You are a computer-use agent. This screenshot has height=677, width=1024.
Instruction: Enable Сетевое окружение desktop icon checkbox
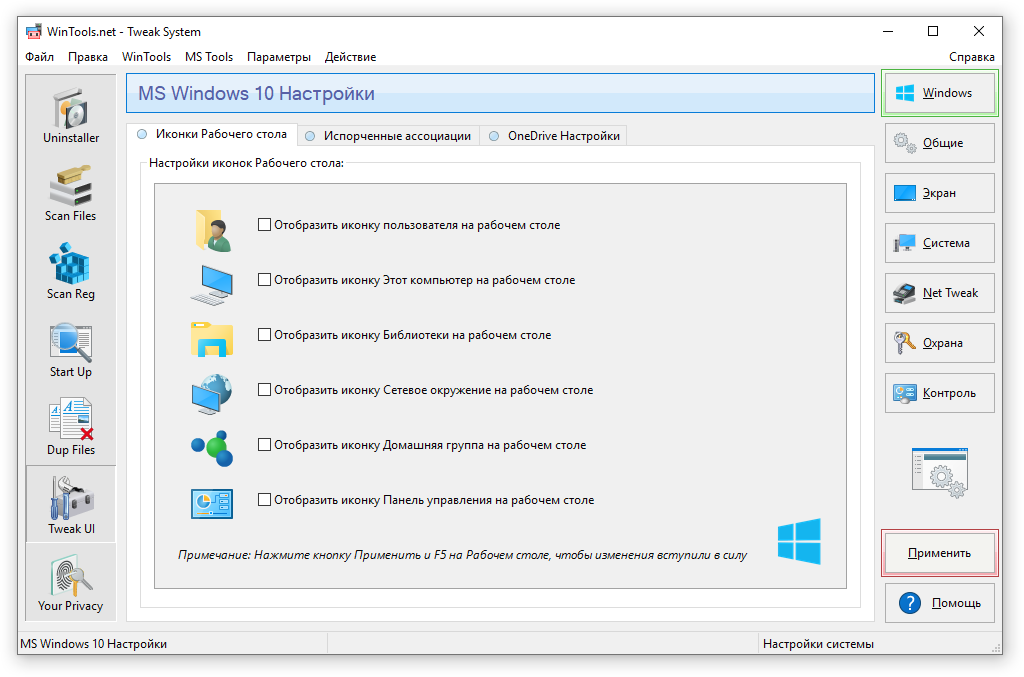264,389
